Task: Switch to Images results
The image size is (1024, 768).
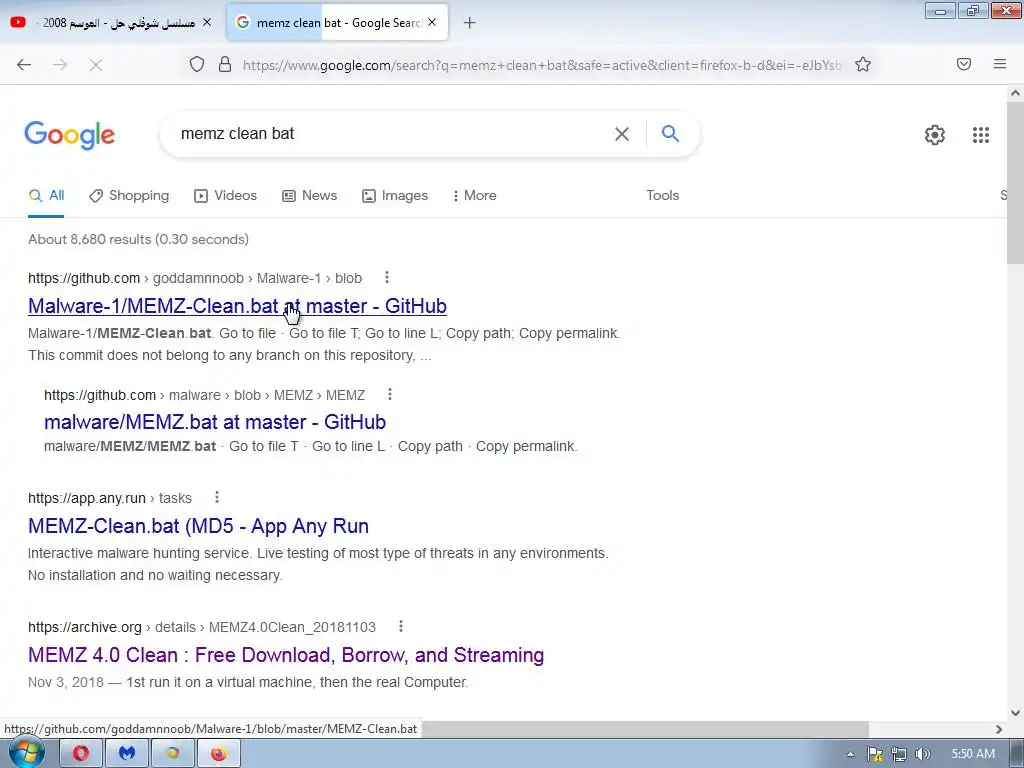Action: point(395,195)
